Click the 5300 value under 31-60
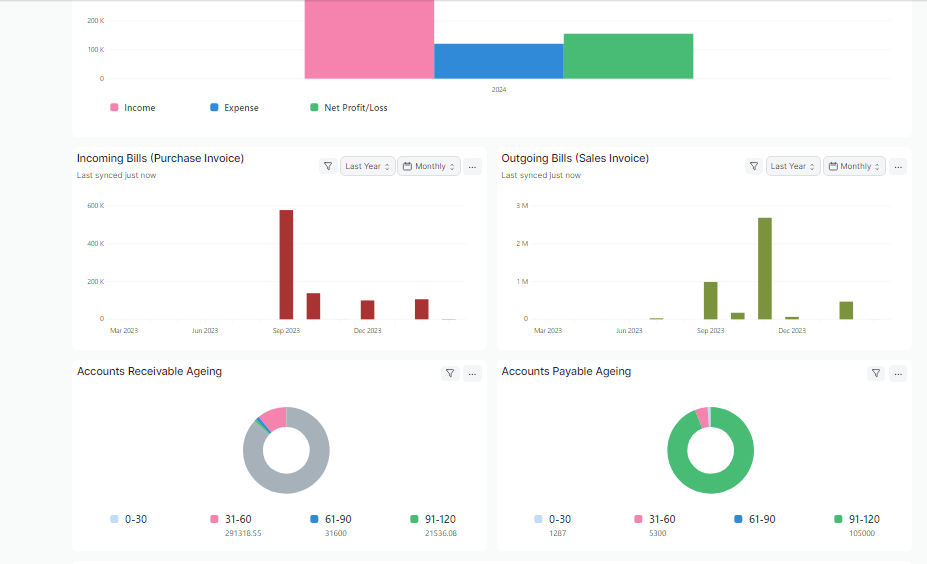927x564 pixels. [x=657, y=533]
